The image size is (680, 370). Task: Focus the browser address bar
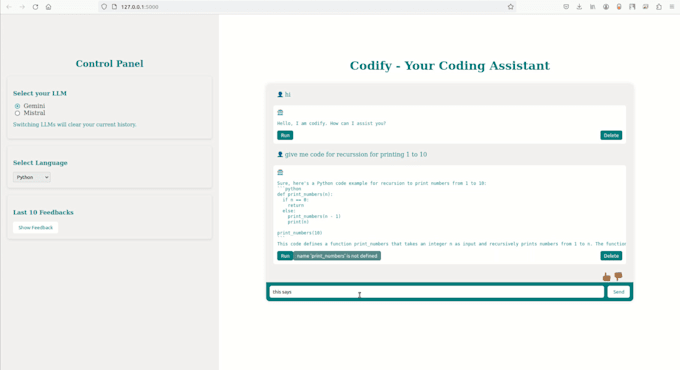point(307,7)
